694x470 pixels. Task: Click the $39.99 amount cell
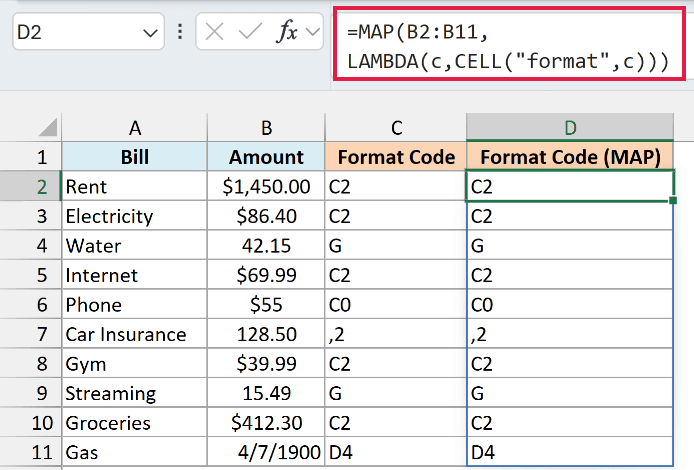pyautogui.click(x=266, y=363)
